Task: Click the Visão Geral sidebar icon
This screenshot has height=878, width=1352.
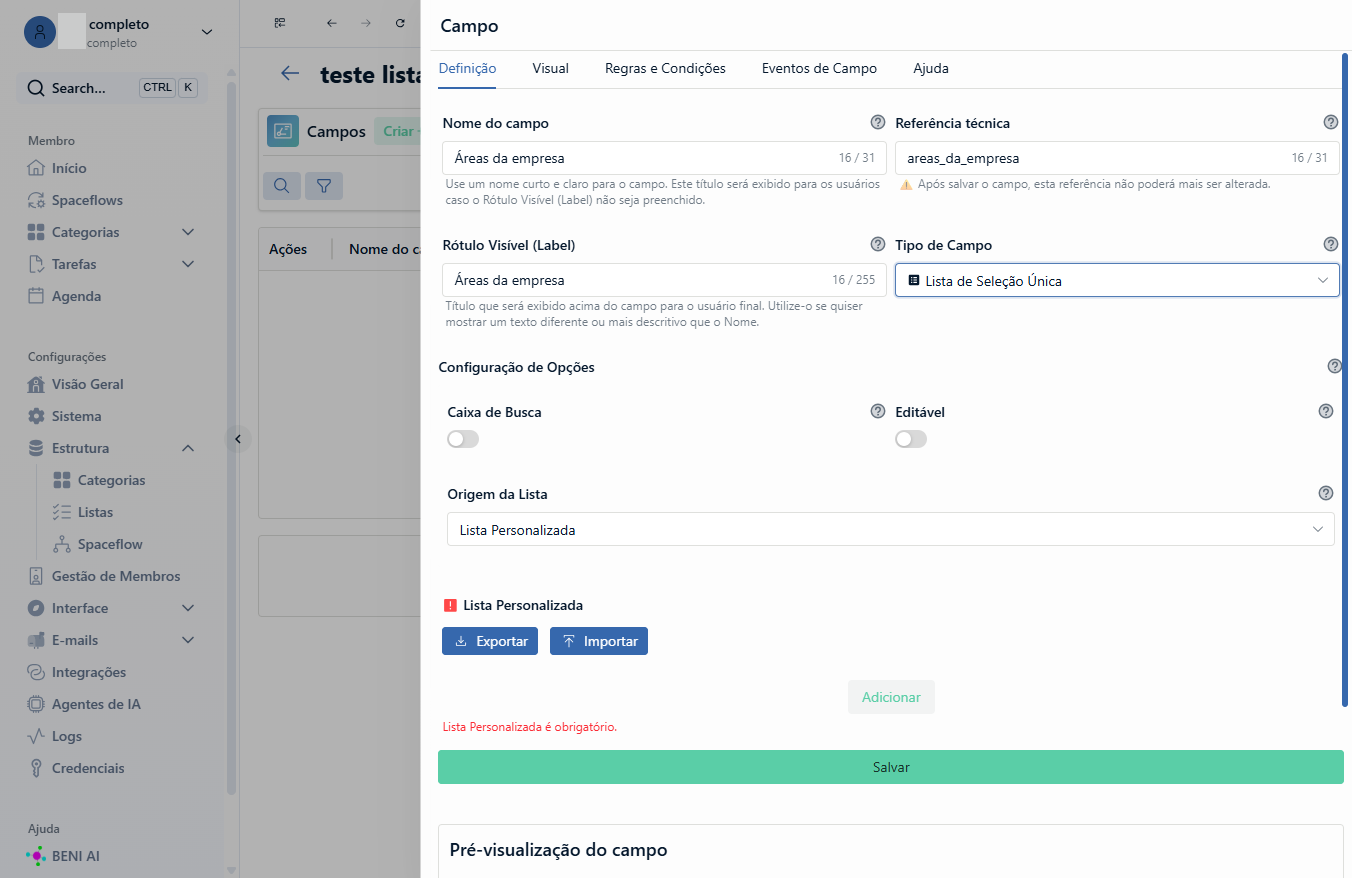Action: 36,384
